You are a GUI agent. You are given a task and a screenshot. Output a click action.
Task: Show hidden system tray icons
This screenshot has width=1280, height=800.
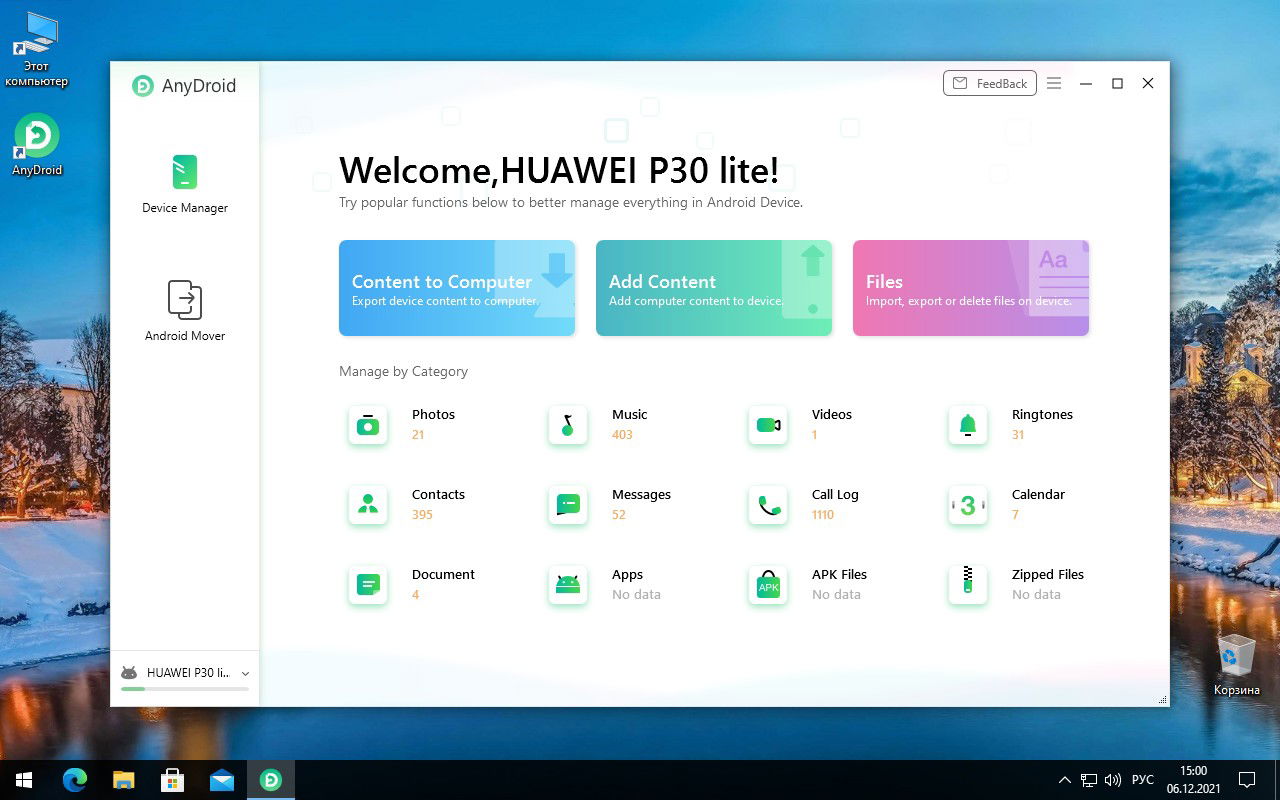pos(1066,780)
